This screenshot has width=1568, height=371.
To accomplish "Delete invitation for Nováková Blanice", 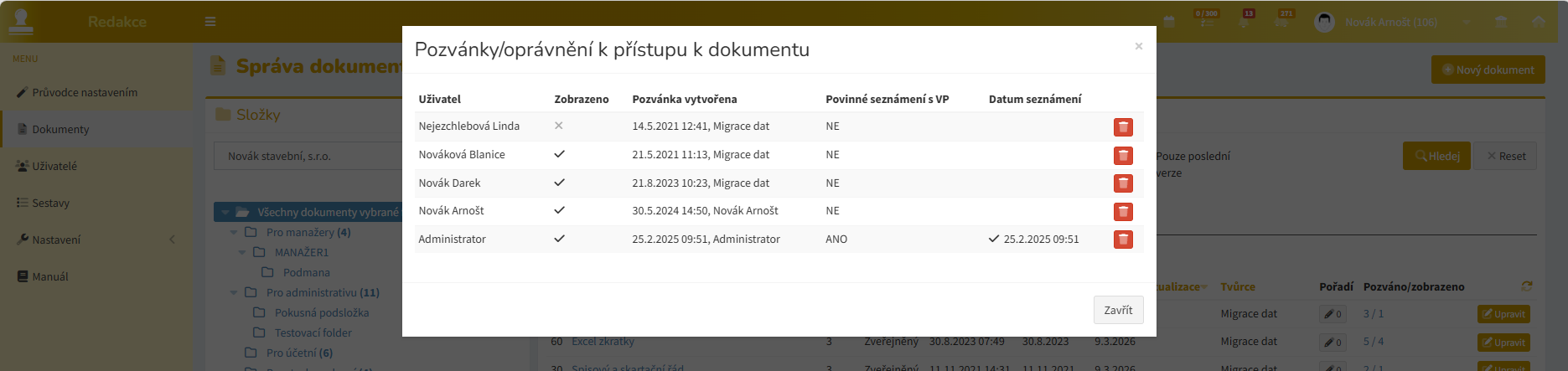I will (x=1123, y=155).
